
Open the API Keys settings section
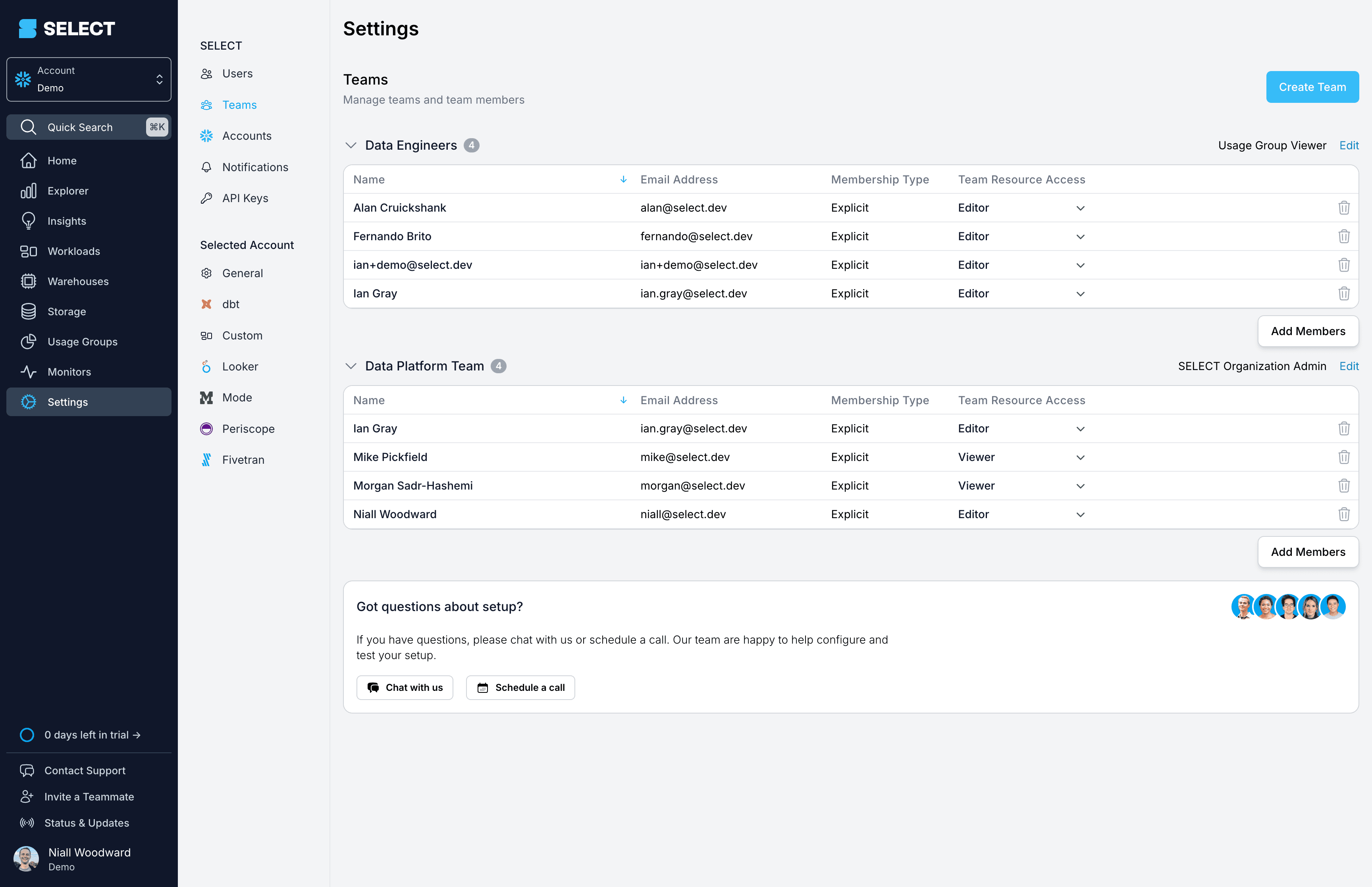[245, 198]
